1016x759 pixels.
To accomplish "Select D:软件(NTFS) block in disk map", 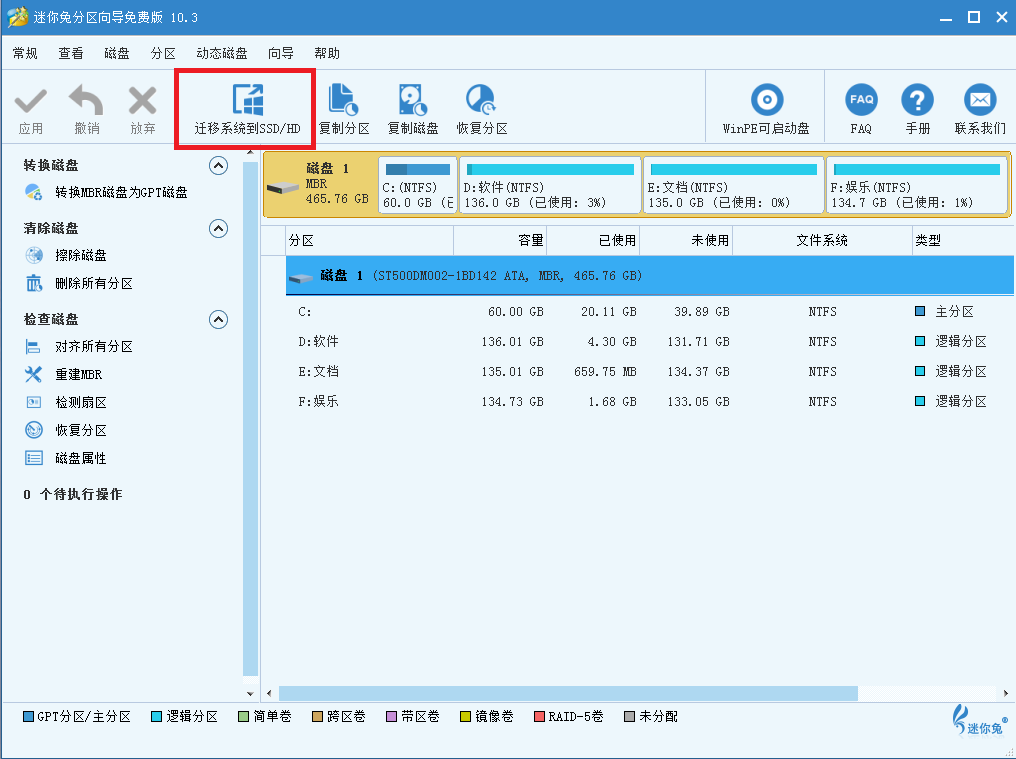I will [550, 185].
